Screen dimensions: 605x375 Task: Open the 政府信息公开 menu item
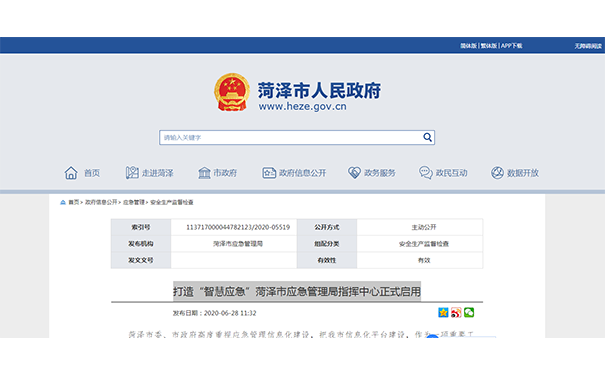coord(302,173)
